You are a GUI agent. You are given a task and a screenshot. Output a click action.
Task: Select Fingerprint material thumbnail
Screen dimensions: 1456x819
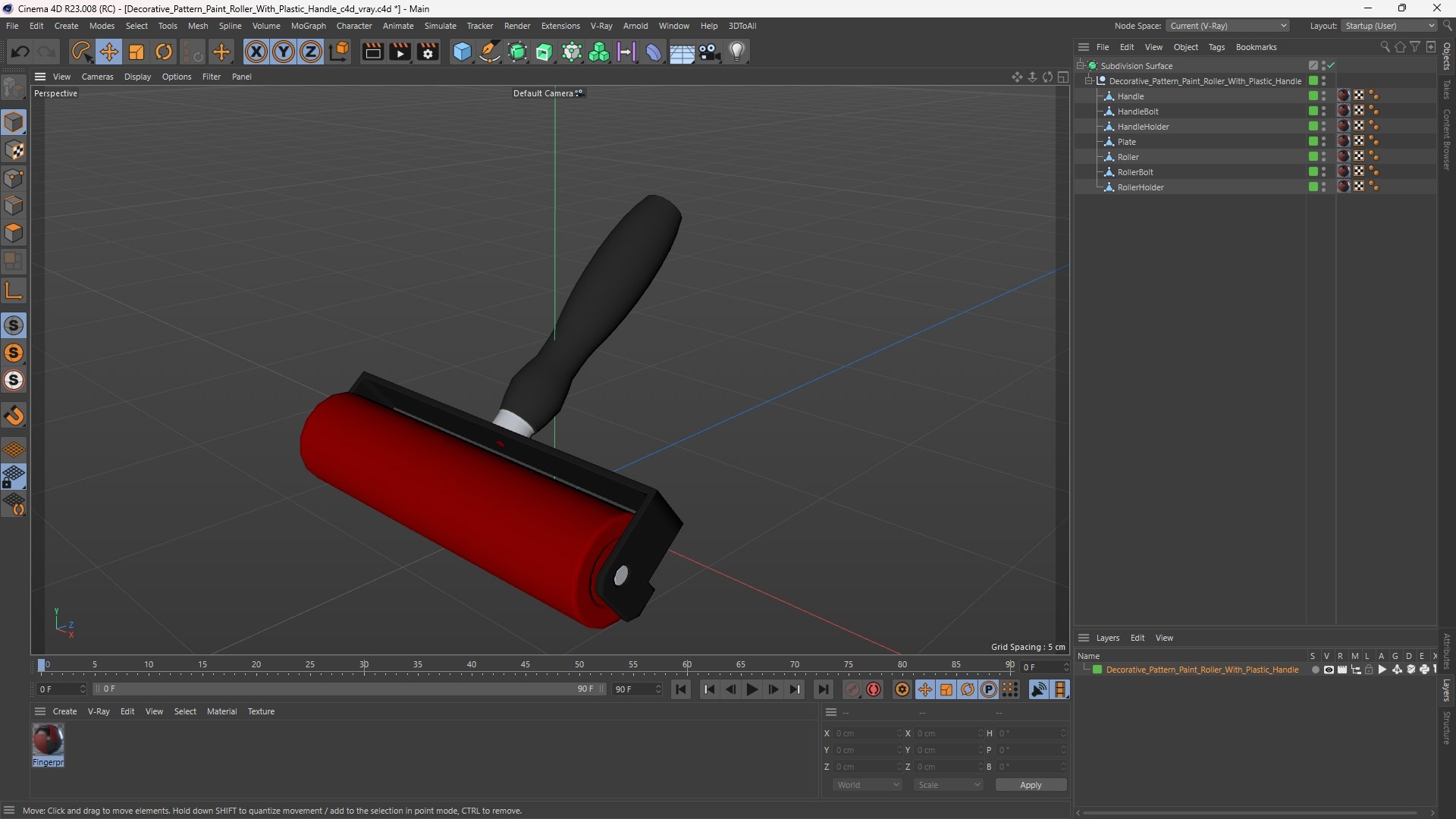[48, 739]
